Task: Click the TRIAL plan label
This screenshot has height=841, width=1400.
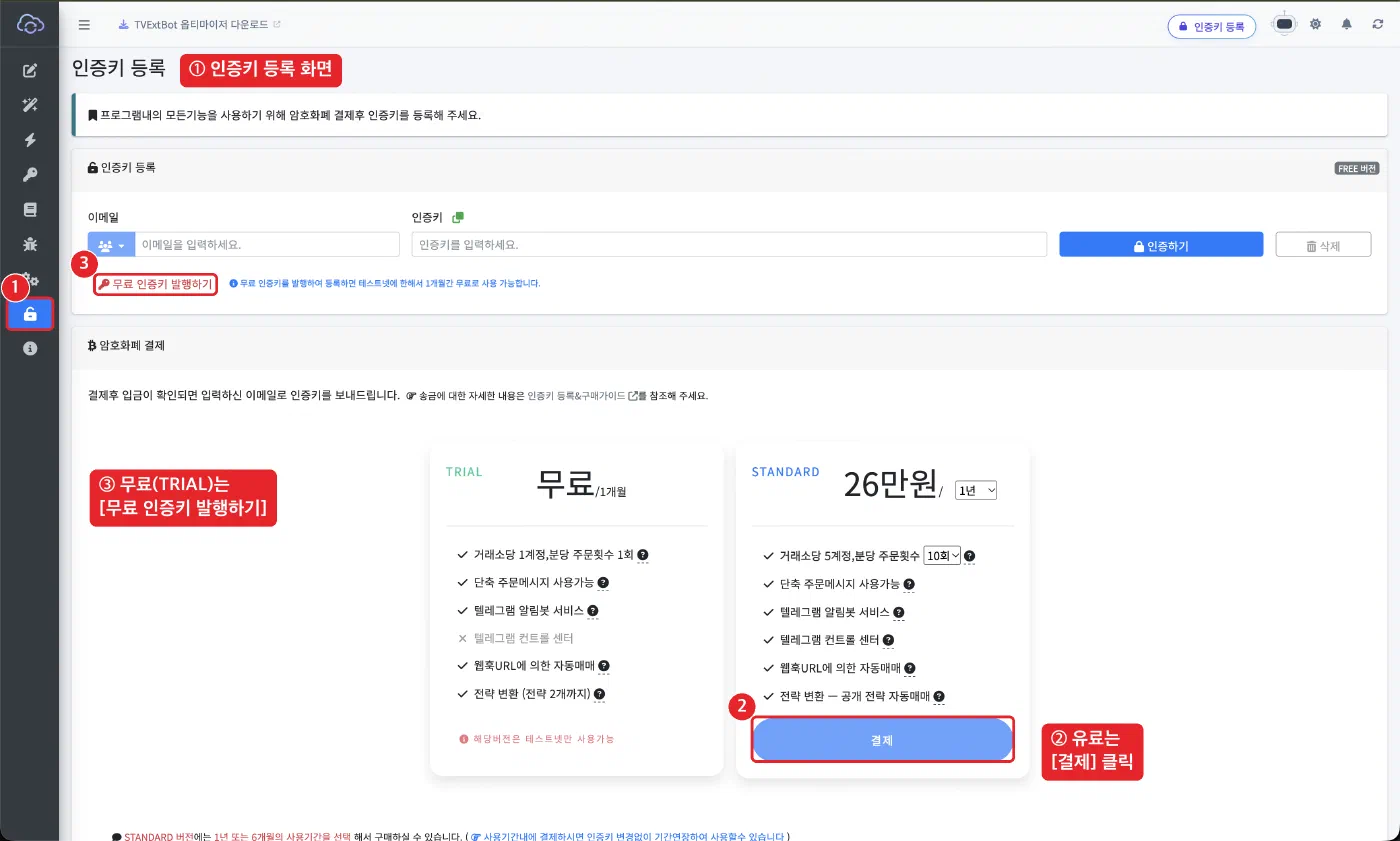Action: pos(464,472)
